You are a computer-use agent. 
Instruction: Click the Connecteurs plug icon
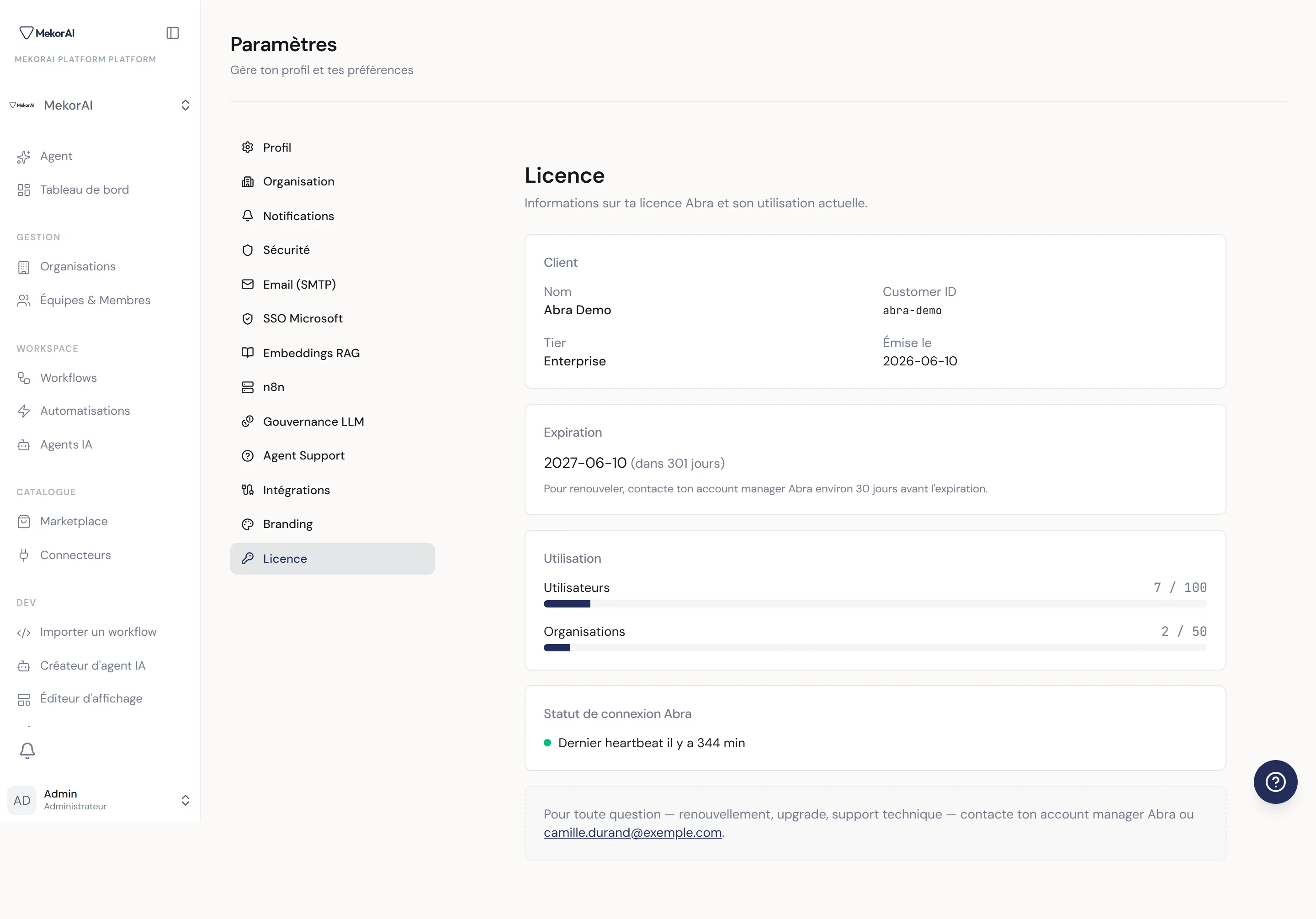(x=23, y=555)
